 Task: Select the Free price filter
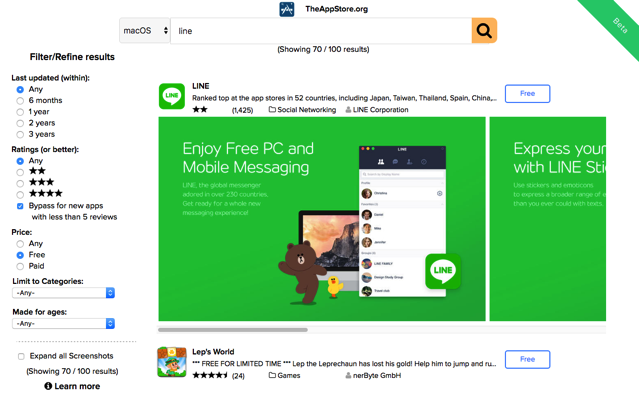(20, 255)
